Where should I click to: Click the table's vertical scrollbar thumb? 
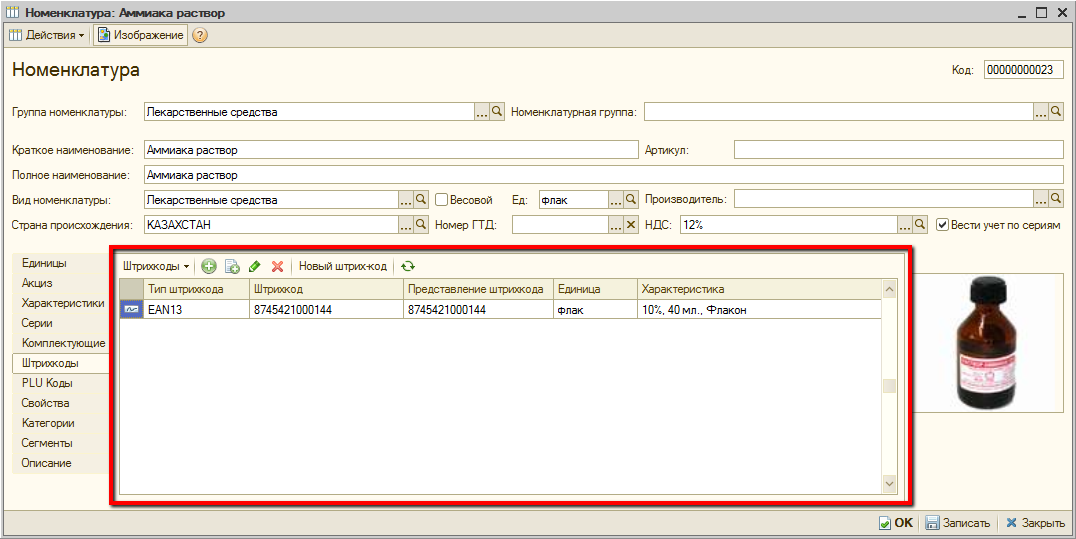(889, 387)
